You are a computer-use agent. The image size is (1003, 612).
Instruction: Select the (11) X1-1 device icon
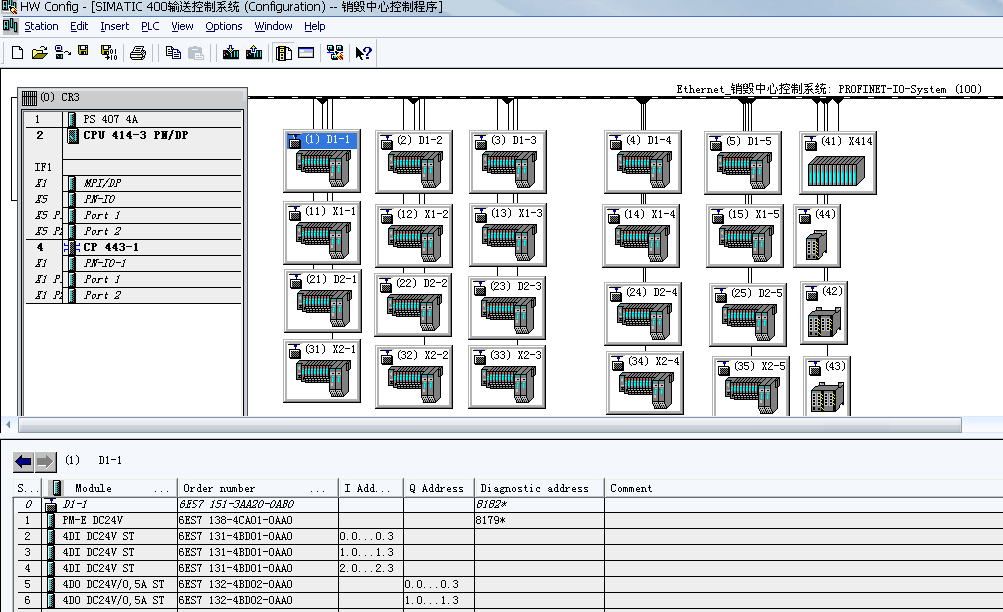[x=322, y=232]
